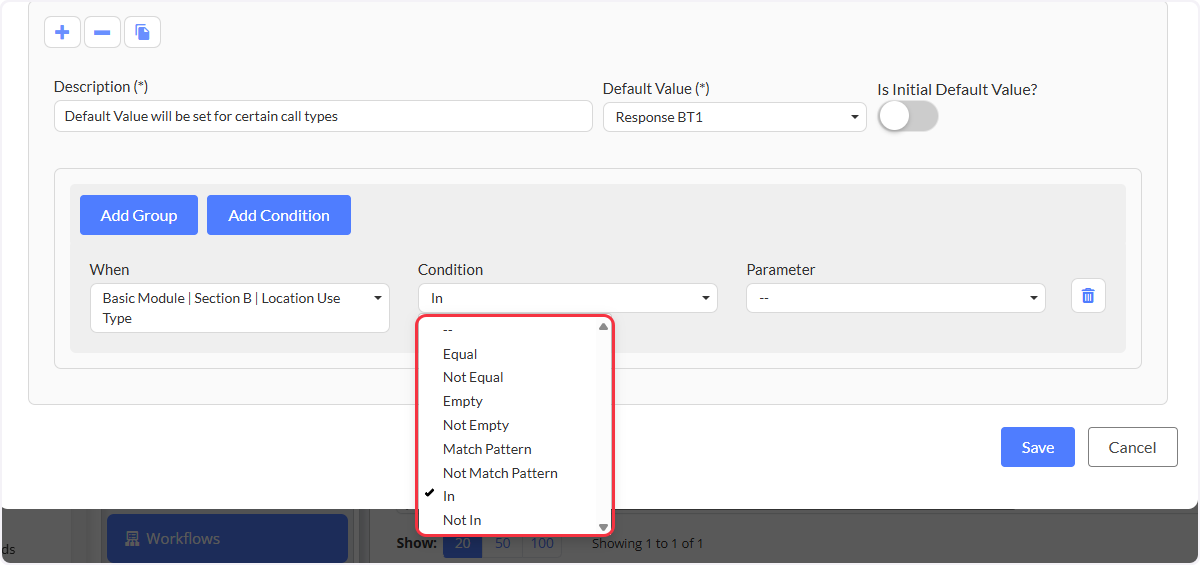
Task: Open the Default Value Response BT1 dropdown
Action: [x=735, y=117]
